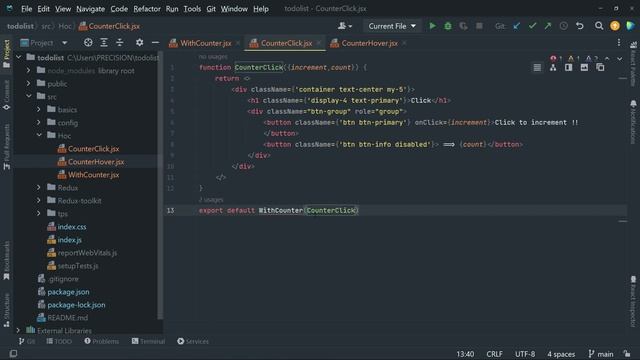Toggle reader mode list icon in editor

coord(537,68)
